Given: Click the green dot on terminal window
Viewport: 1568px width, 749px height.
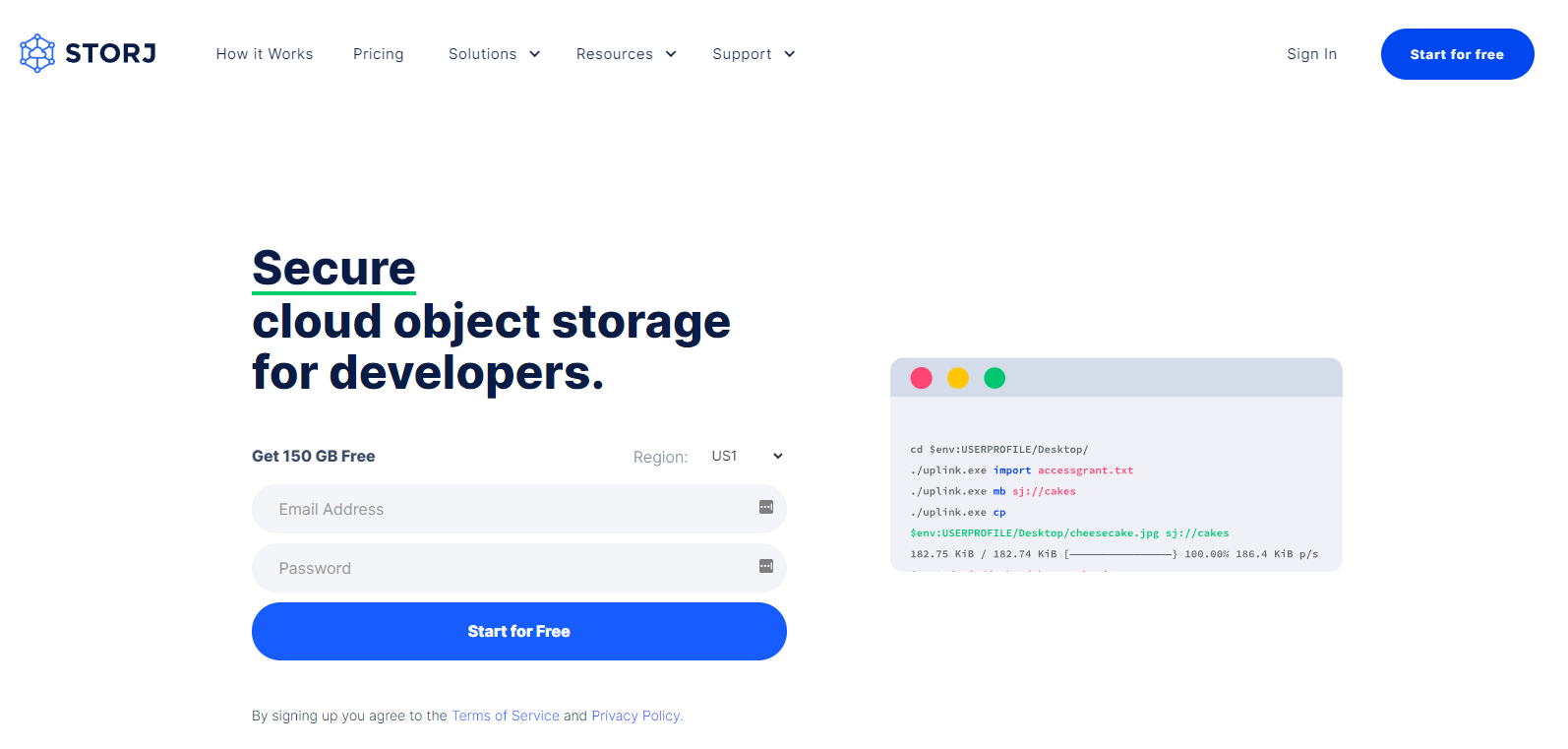Looking at the screenshot, I should coord(995,378).
